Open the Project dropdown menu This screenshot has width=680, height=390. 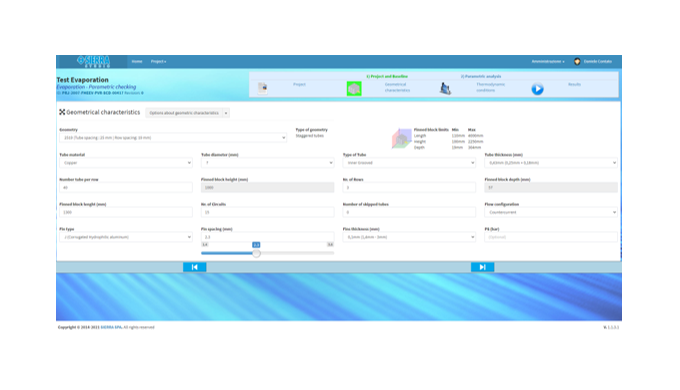[158, 62]
